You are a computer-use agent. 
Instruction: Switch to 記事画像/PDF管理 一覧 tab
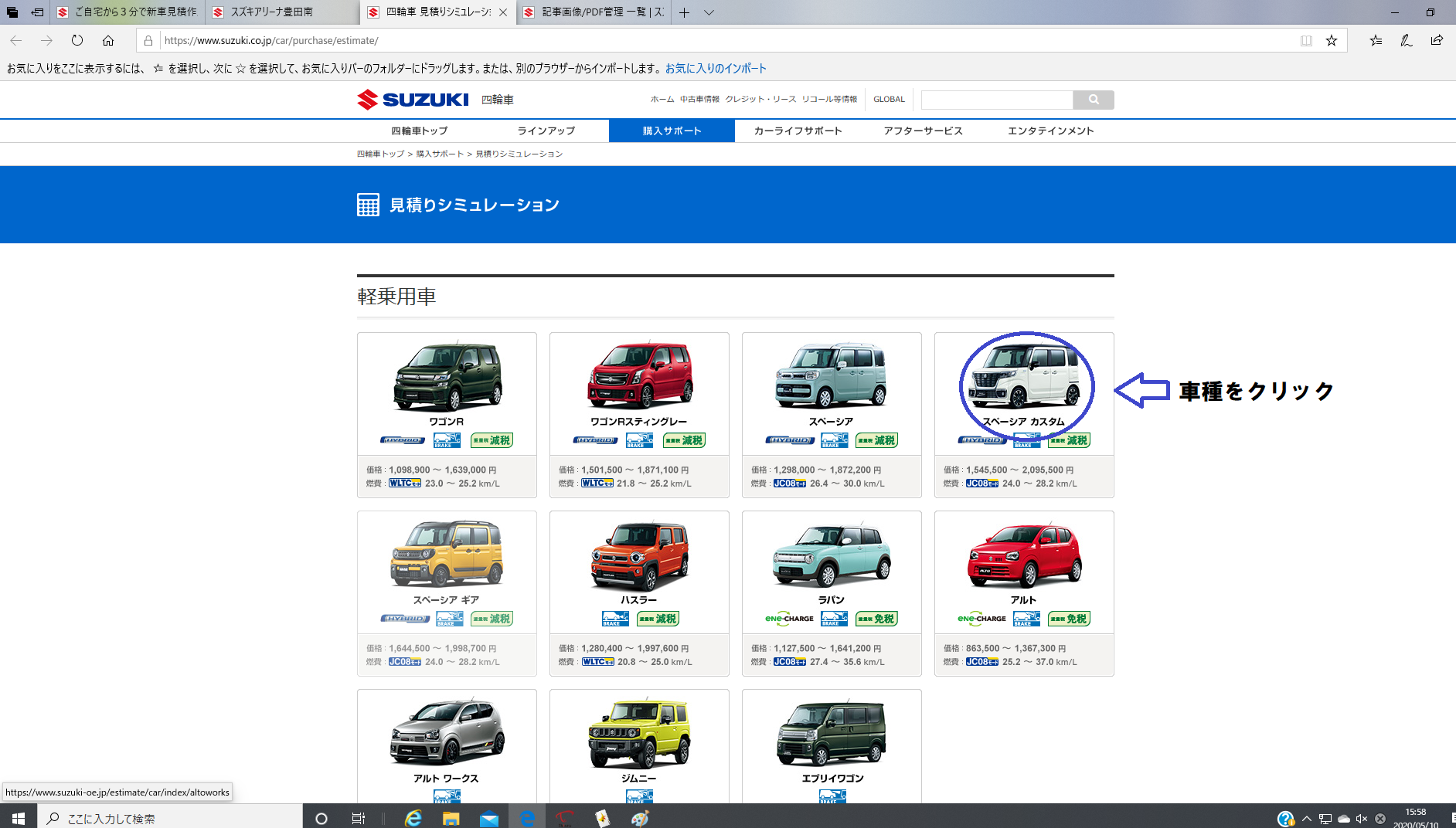(594, 12)
